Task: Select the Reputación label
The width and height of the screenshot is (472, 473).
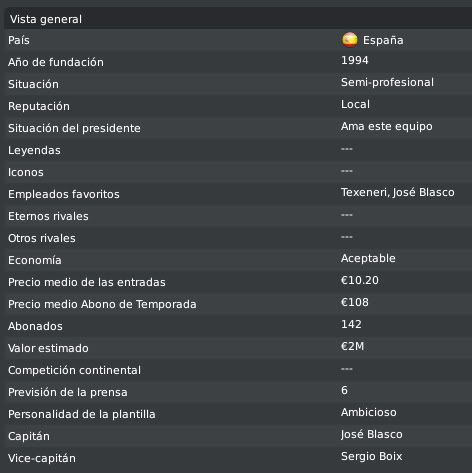Action: 39,106
